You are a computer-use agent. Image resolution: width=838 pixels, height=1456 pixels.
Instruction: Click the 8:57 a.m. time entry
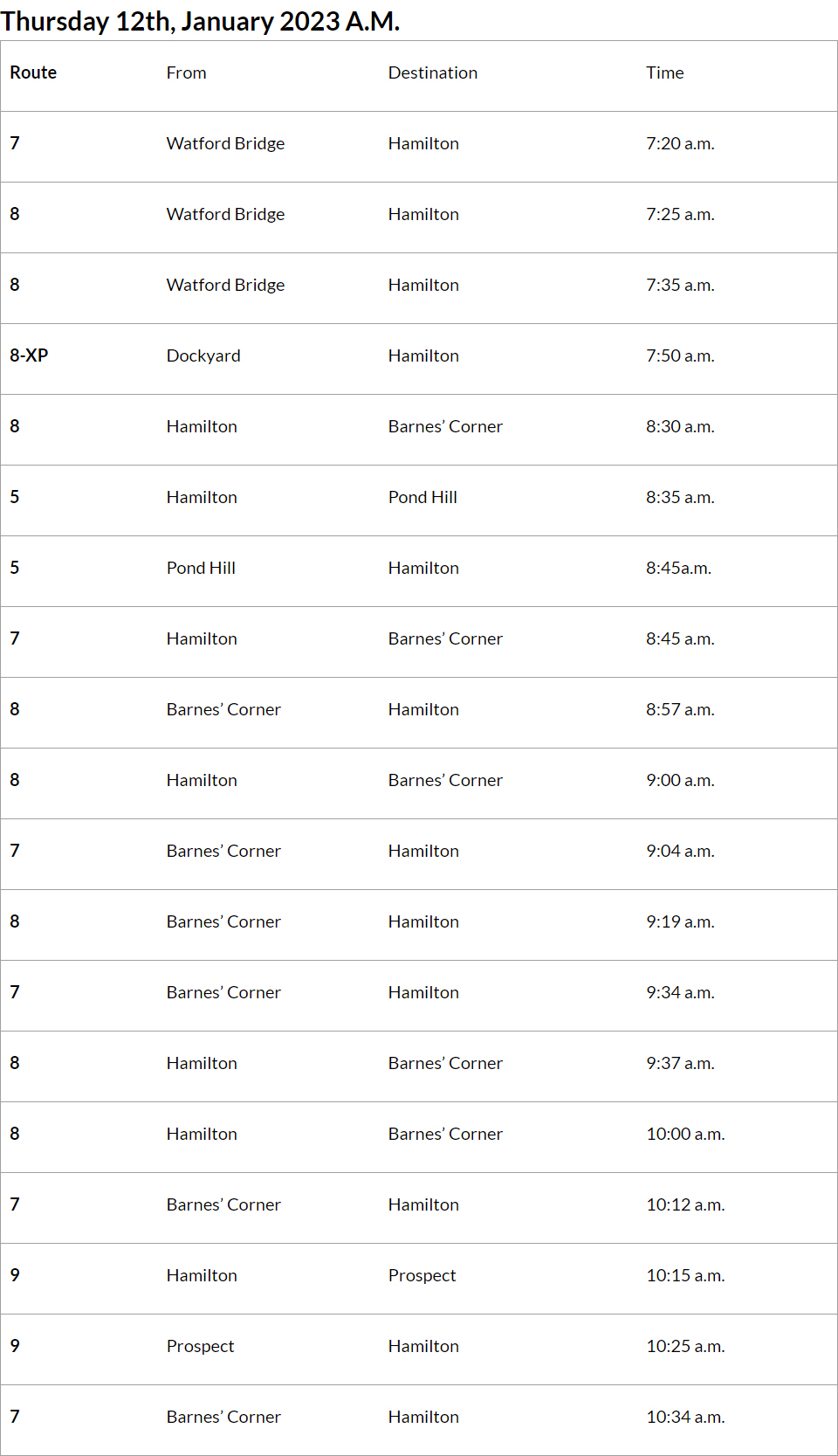(x=680, y=709)
